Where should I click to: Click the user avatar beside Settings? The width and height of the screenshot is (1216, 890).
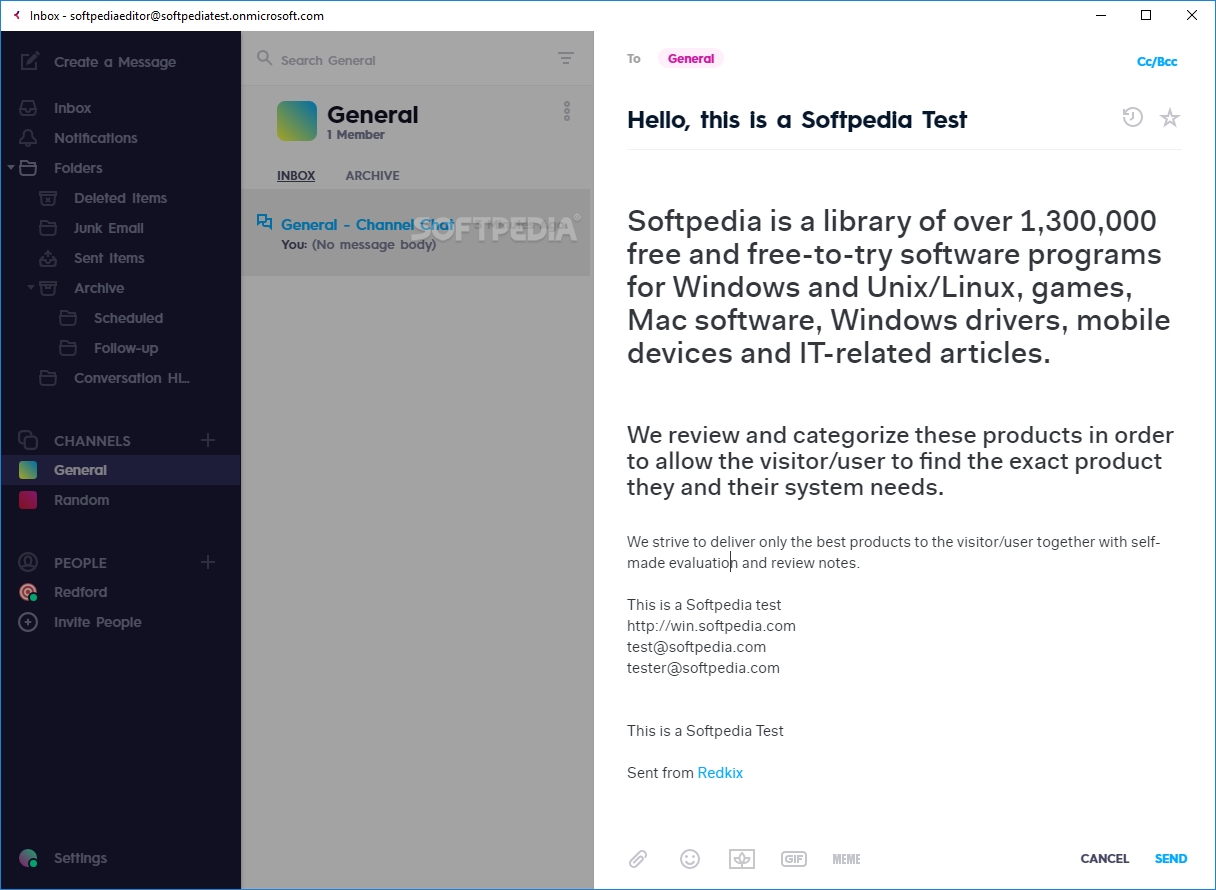coord(28,858)
